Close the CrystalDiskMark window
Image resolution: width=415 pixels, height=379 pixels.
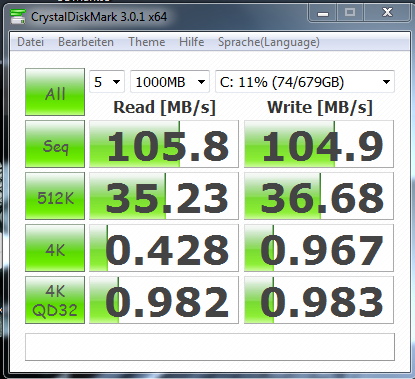(387, 13)
